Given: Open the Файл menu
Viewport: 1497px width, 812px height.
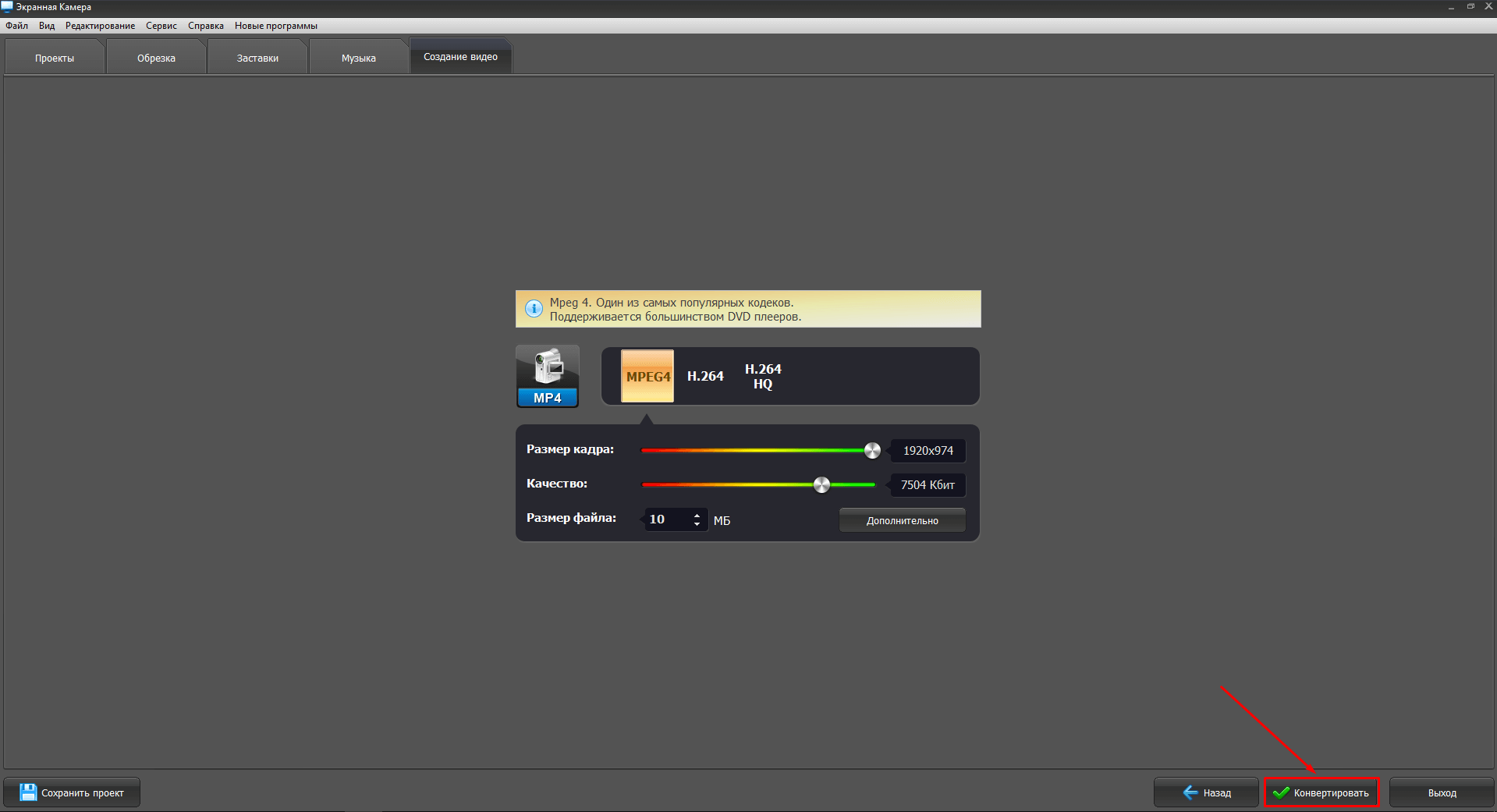Looking at the screenshot, I should coord(16,26).
